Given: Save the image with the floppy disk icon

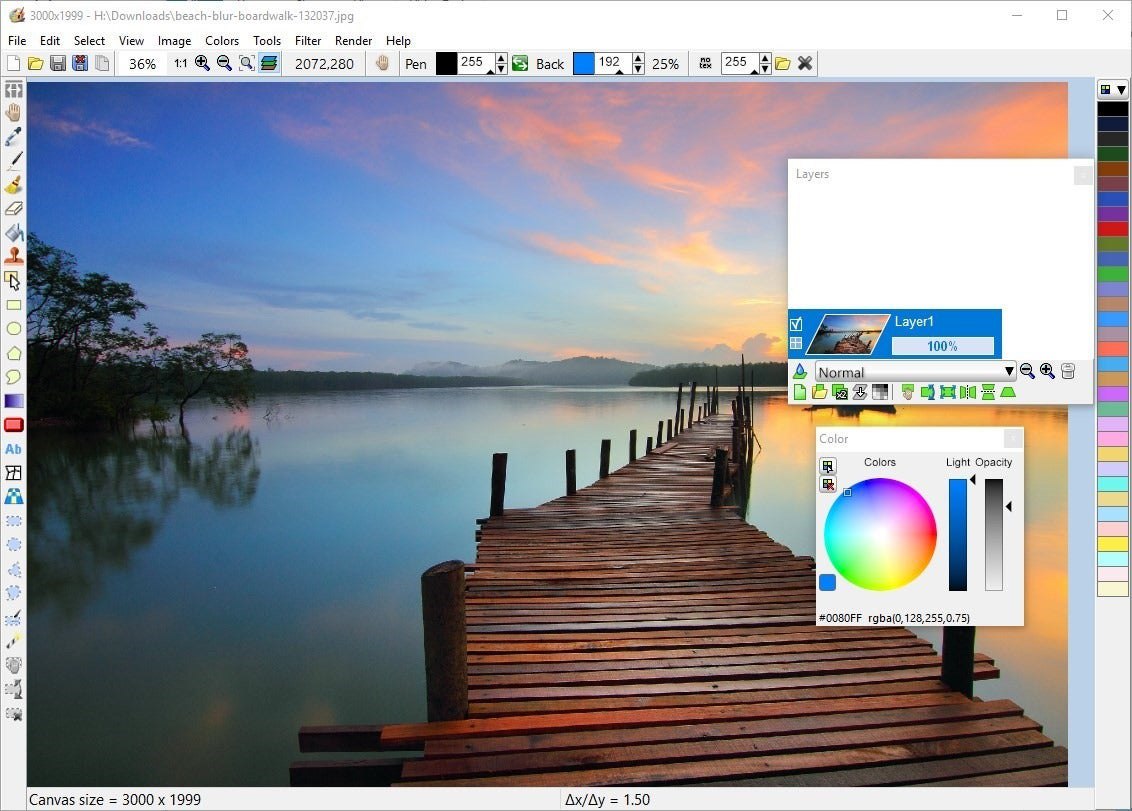Looking at the screenshot, I should [x=58, y=64].
